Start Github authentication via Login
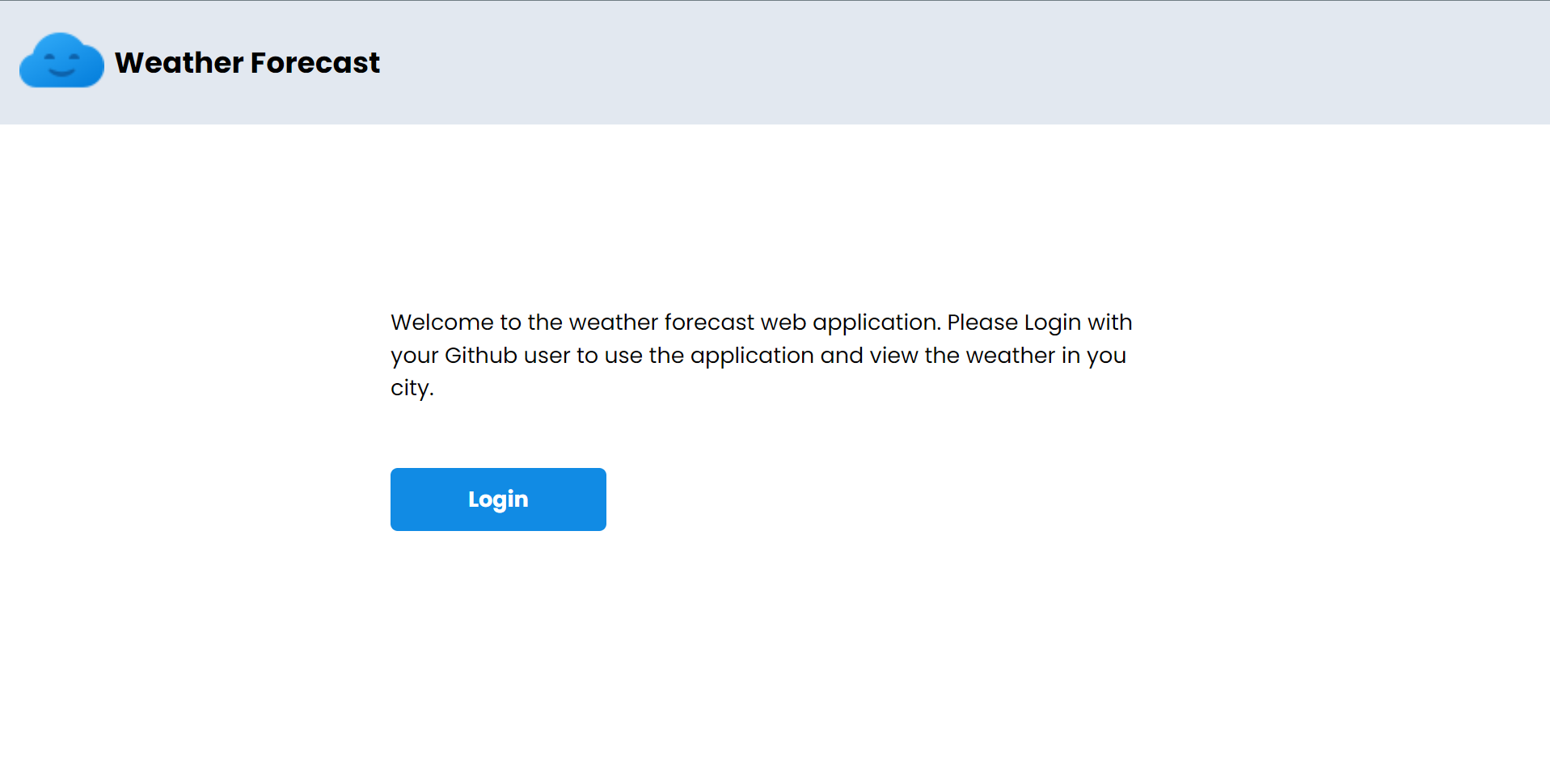1550x784 pixels. pos(498,499)
